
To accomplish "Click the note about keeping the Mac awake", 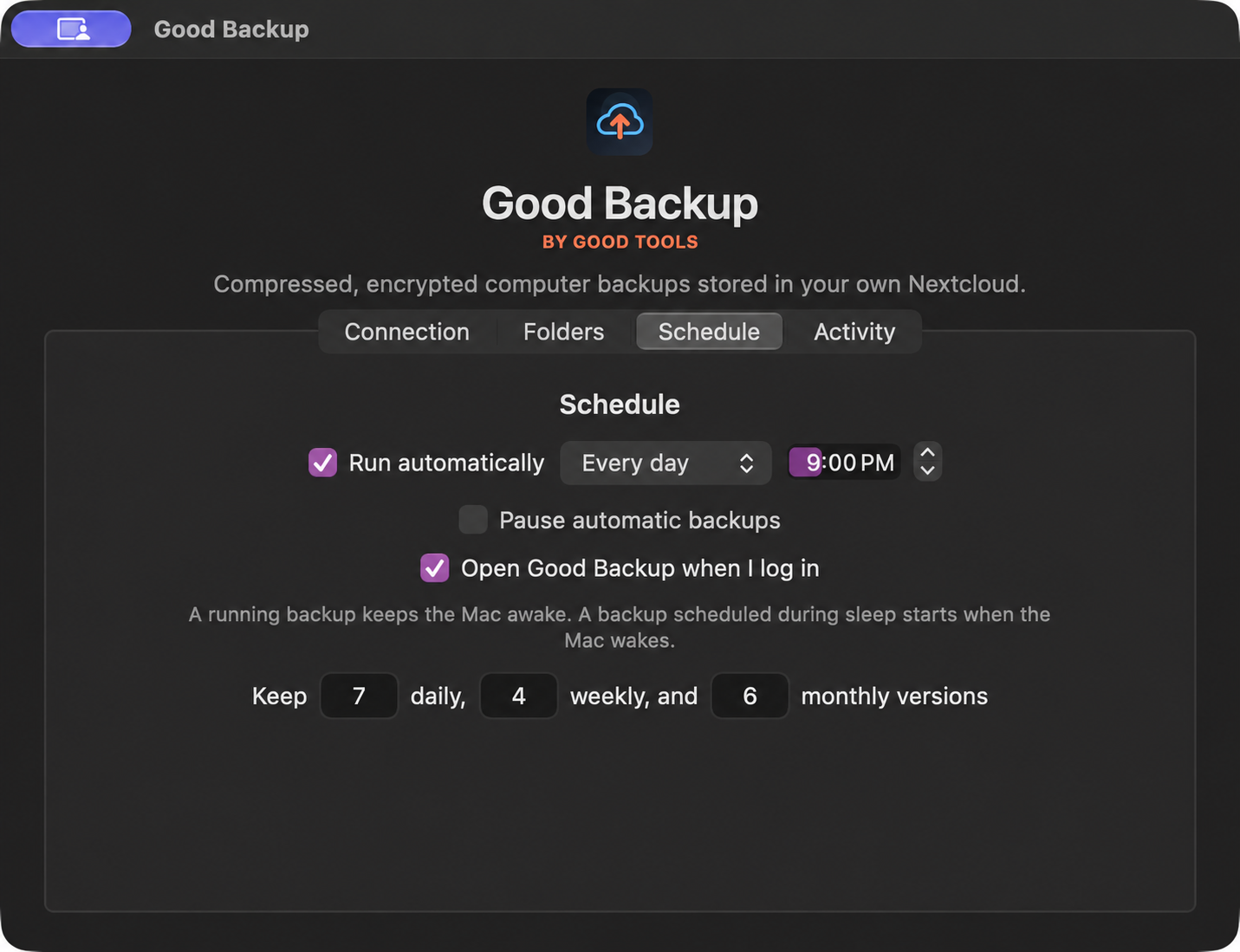I will point(620,627).
